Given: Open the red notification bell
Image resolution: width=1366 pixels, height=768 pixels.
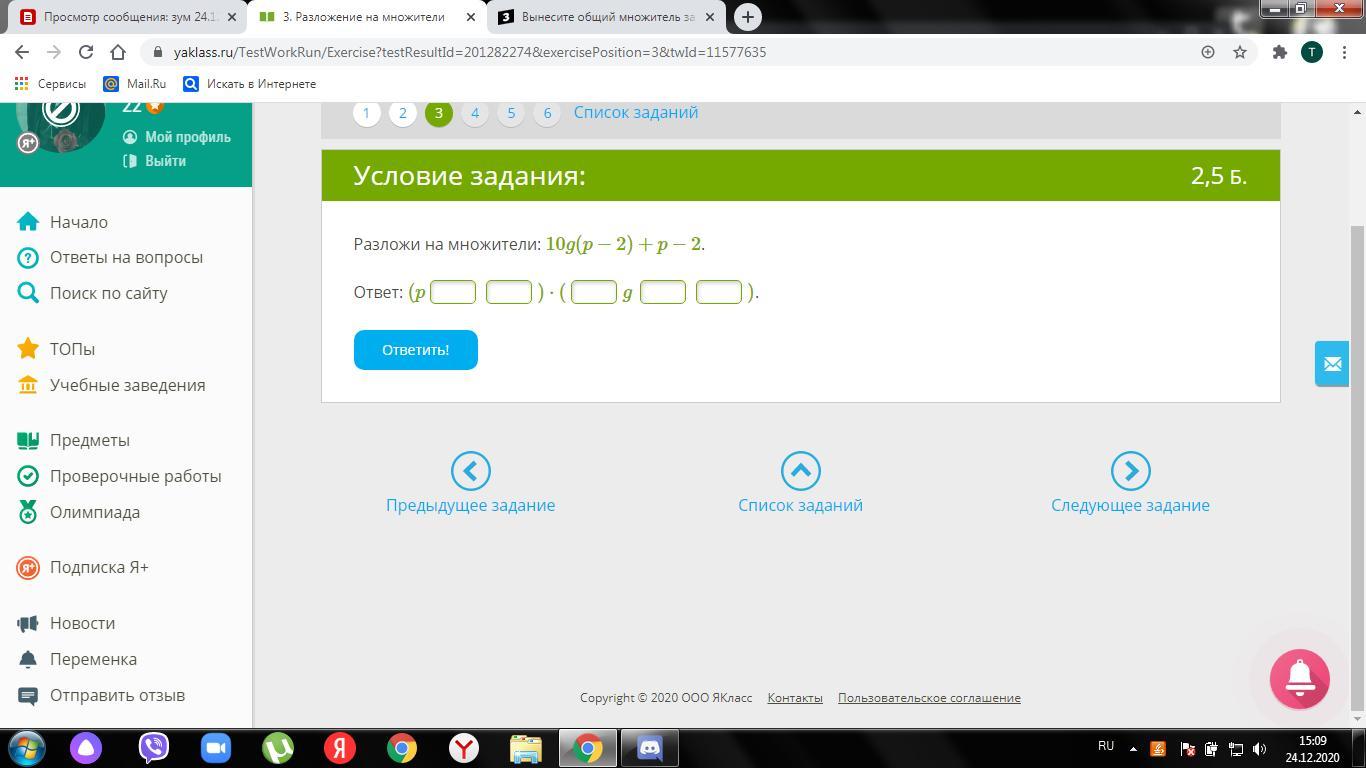Looking at the screenshot, I should click(x=1300, y=679).
